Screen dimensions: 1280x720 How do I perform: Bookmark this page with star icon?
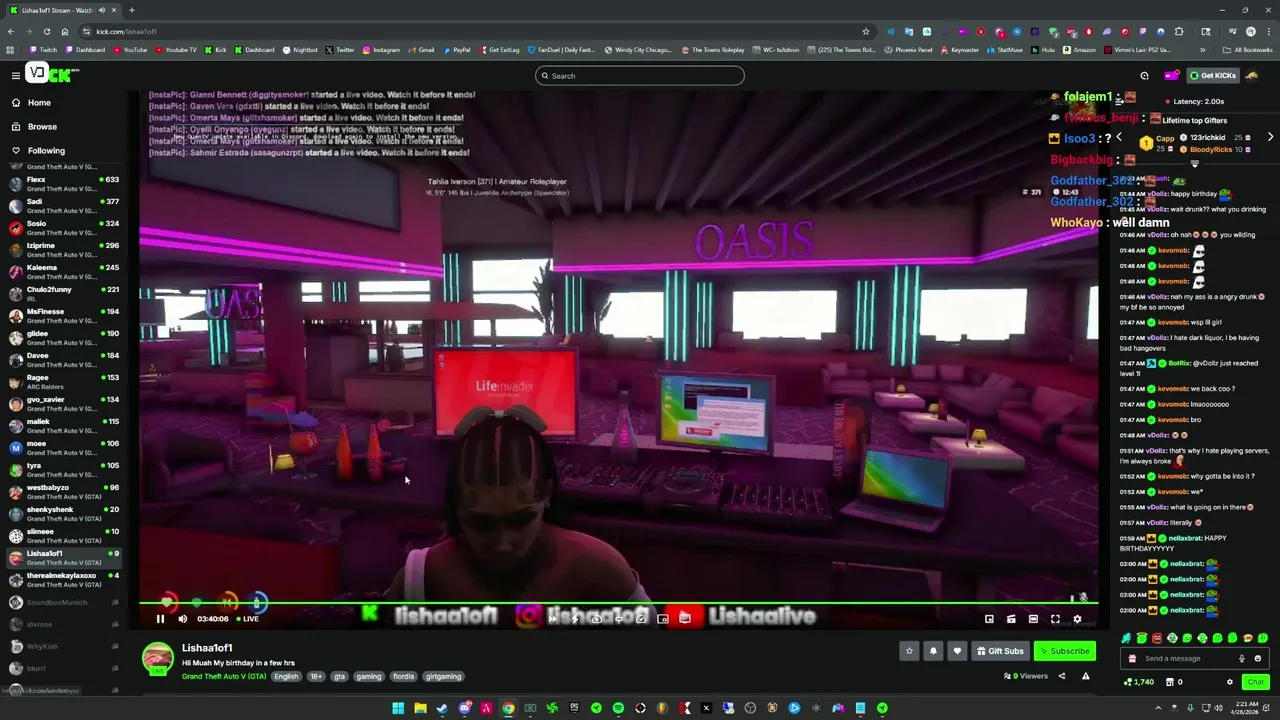point(865,31)
